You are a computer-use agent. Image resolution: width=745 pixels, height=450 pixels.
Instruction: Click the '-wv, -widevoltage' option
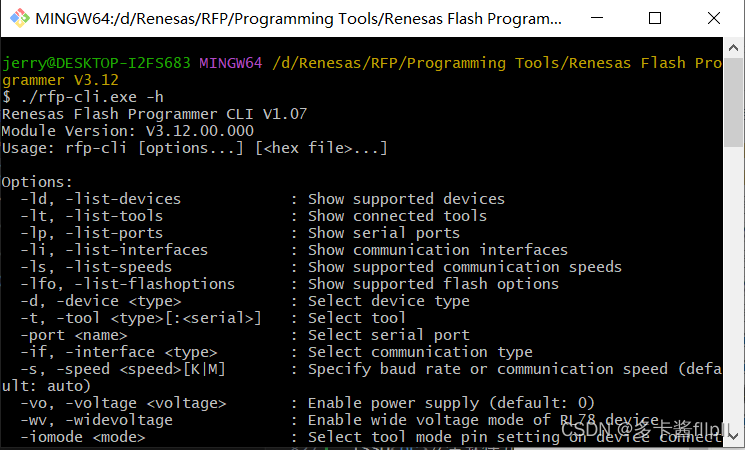pos(96,420)
